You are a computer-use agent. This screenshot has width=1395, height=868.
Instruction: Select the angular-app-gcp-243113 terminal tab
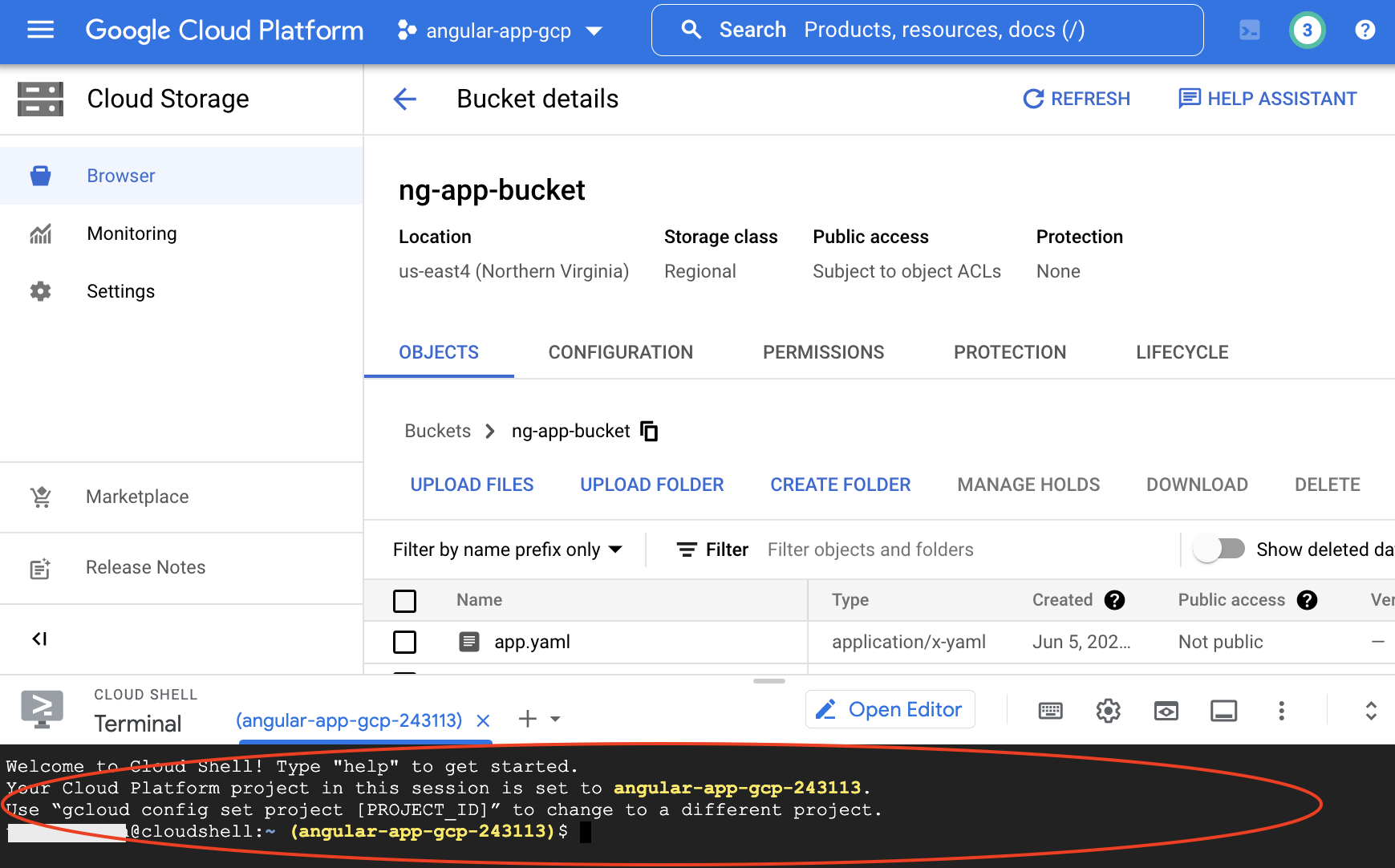click(349, 720)
